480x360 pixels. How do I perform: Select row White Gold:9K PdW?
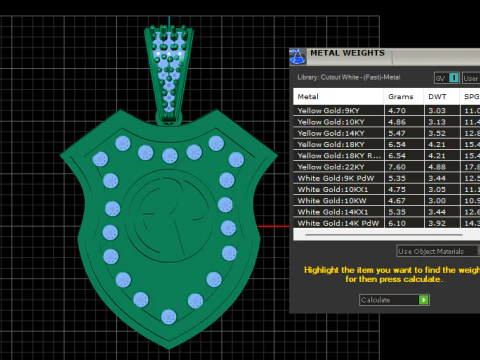(x=387, y=178)
